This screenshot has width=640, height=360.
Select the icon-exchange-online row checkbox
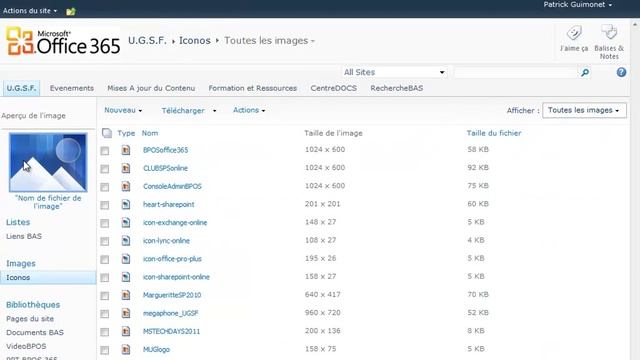coord(105,223)
